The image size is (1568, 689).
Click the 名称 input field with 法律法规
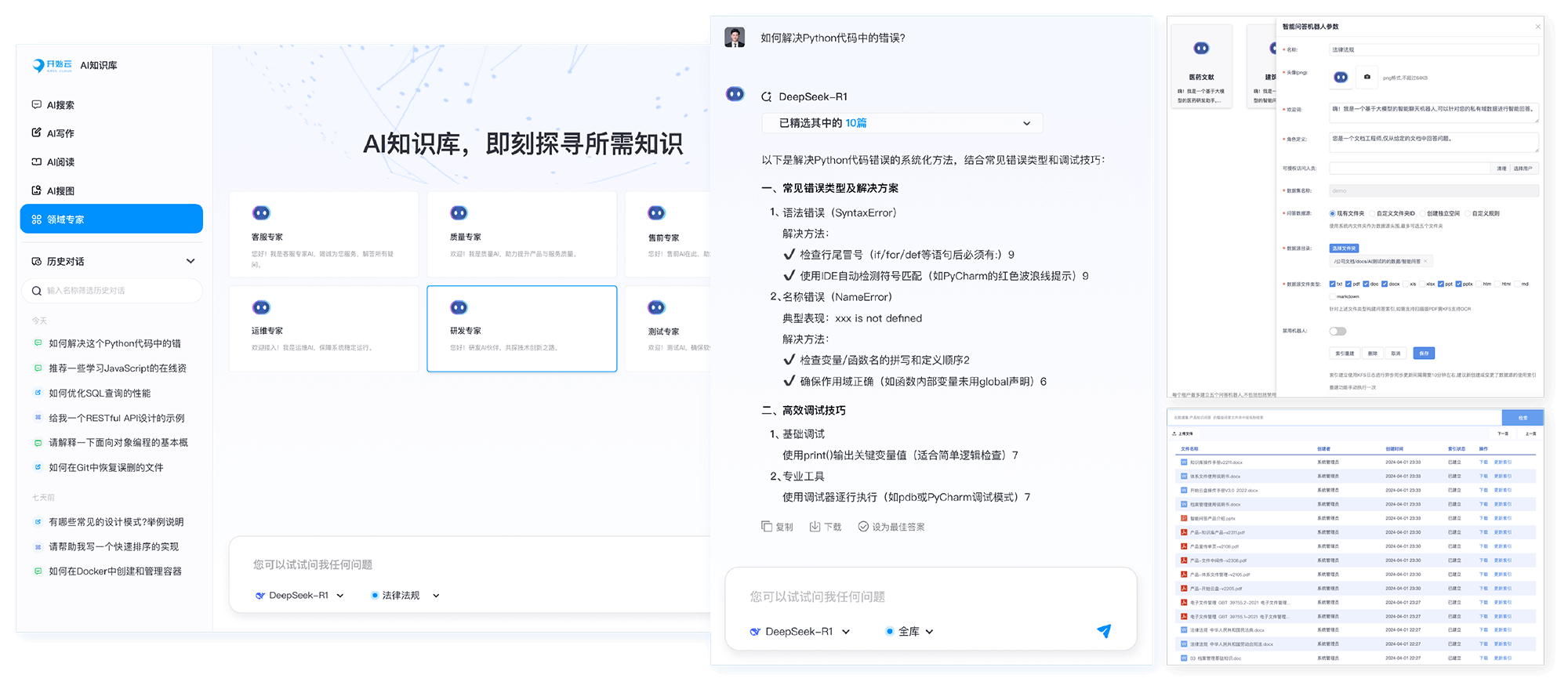1432,49
